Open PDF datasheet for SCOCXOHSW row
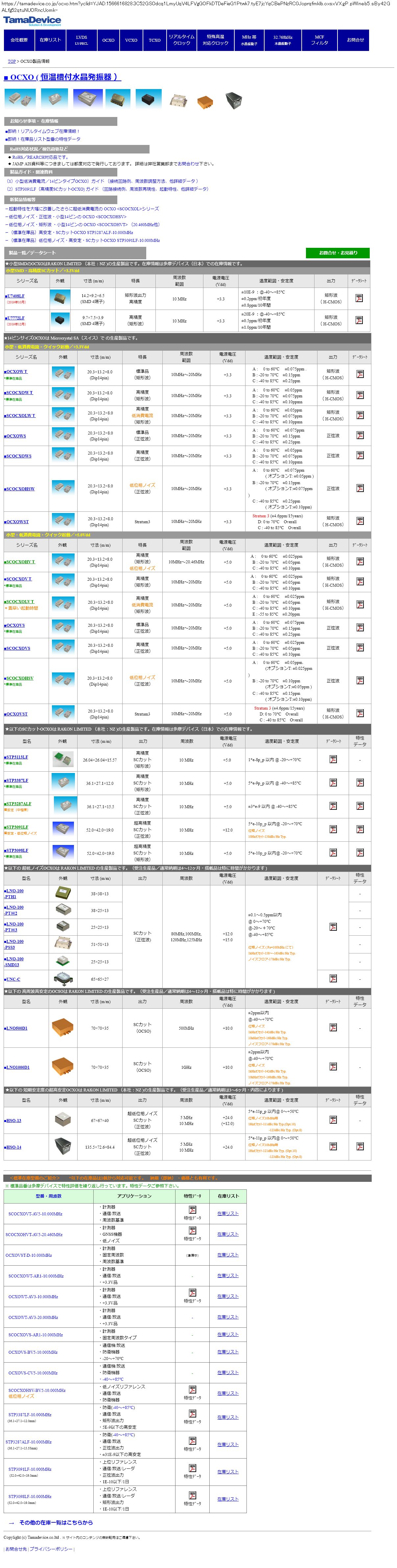 360,489
